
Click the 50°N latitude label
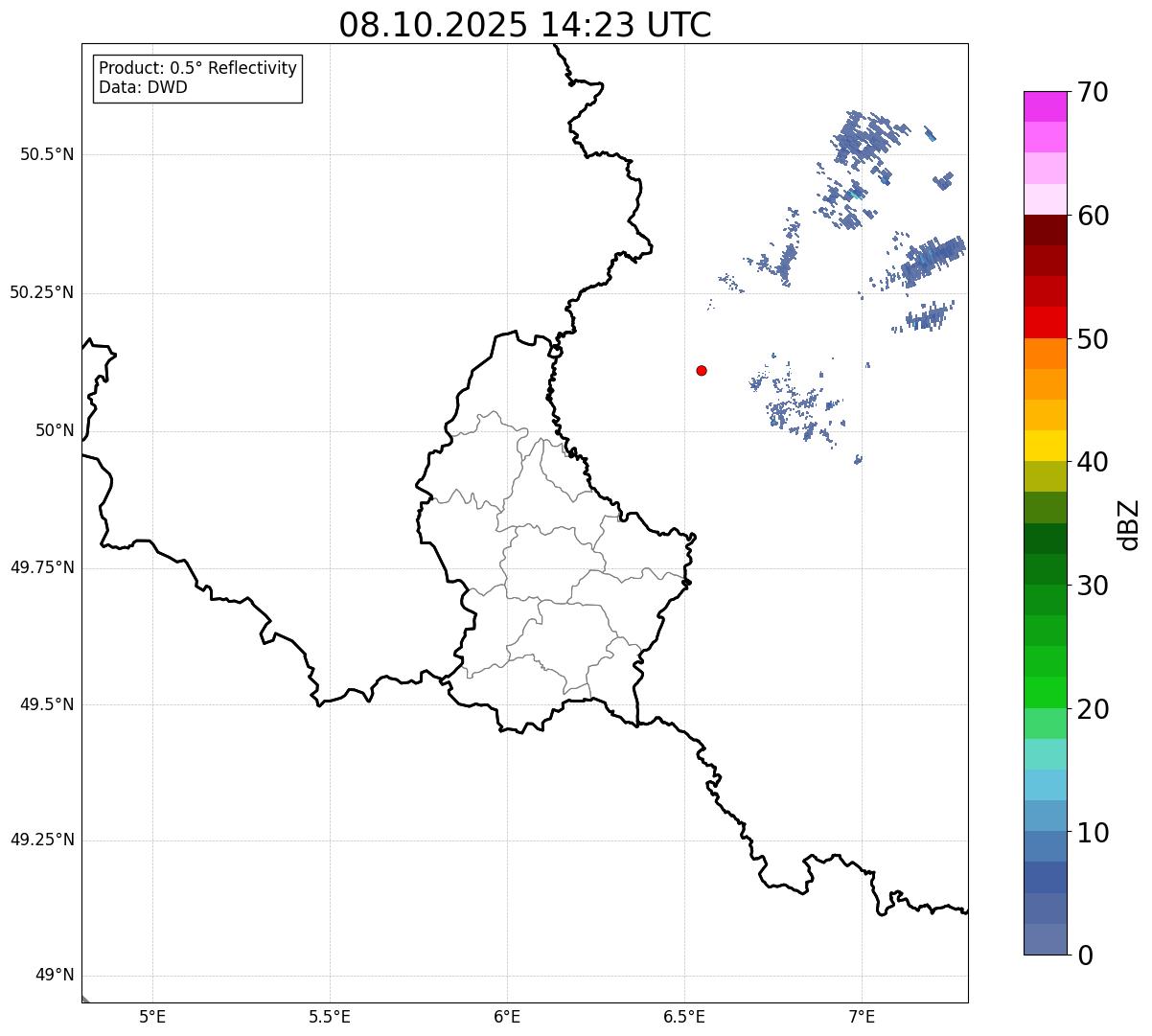click(x=55, y=430)
